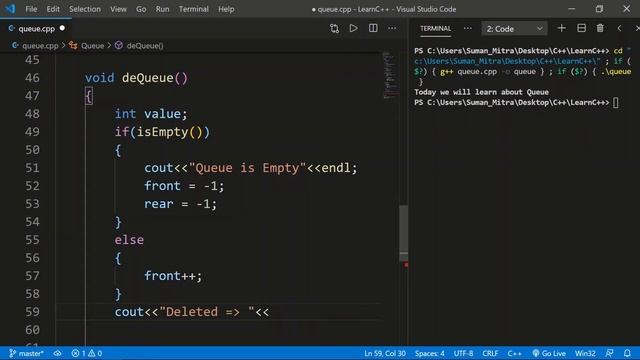Run code with the play icon

point(353,28)
